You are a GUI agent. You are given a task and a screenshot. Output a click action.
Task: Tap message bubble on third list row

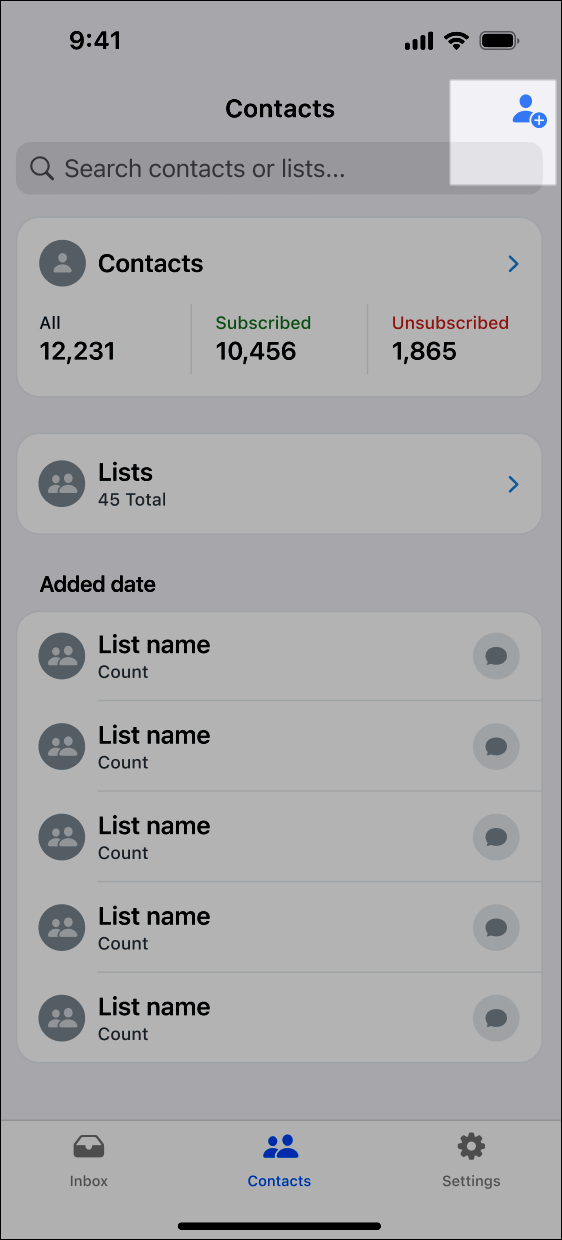(x=496, y=838)
